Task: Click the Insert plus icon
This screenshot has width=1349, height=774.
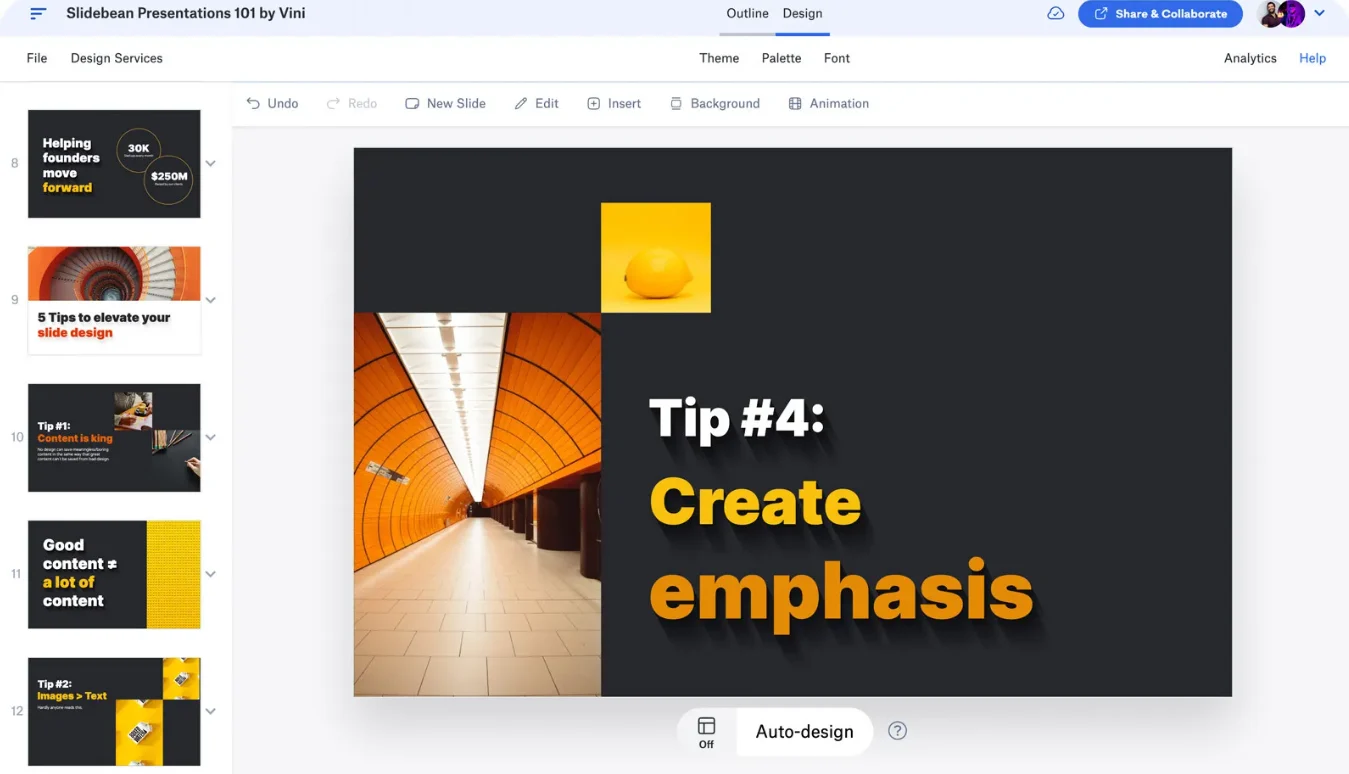Action: (x=594, y=104)
